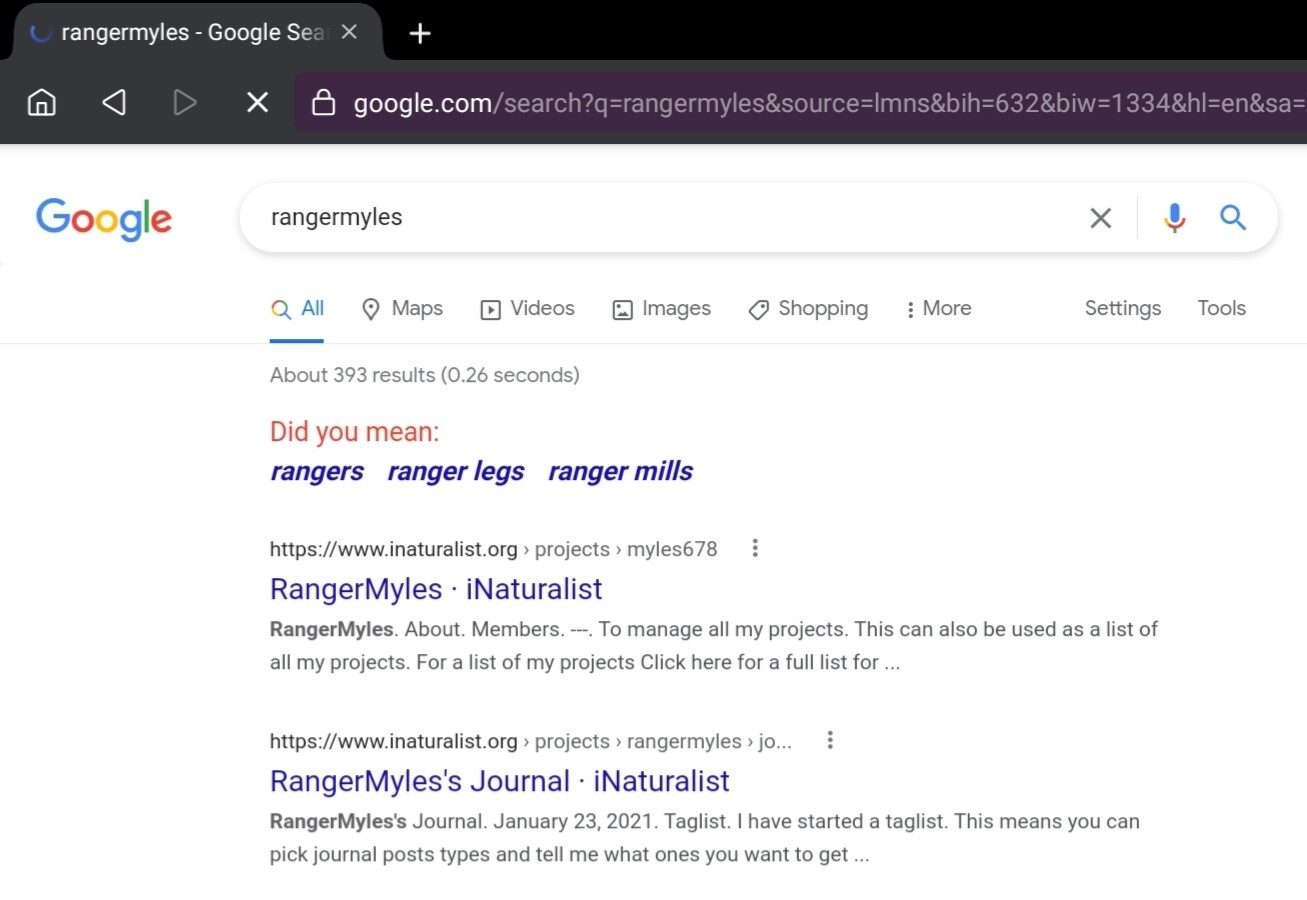The image size is (1307, 900).
Task: Click the 'ranger mills' suggestion link
Action: coord(620,471)
